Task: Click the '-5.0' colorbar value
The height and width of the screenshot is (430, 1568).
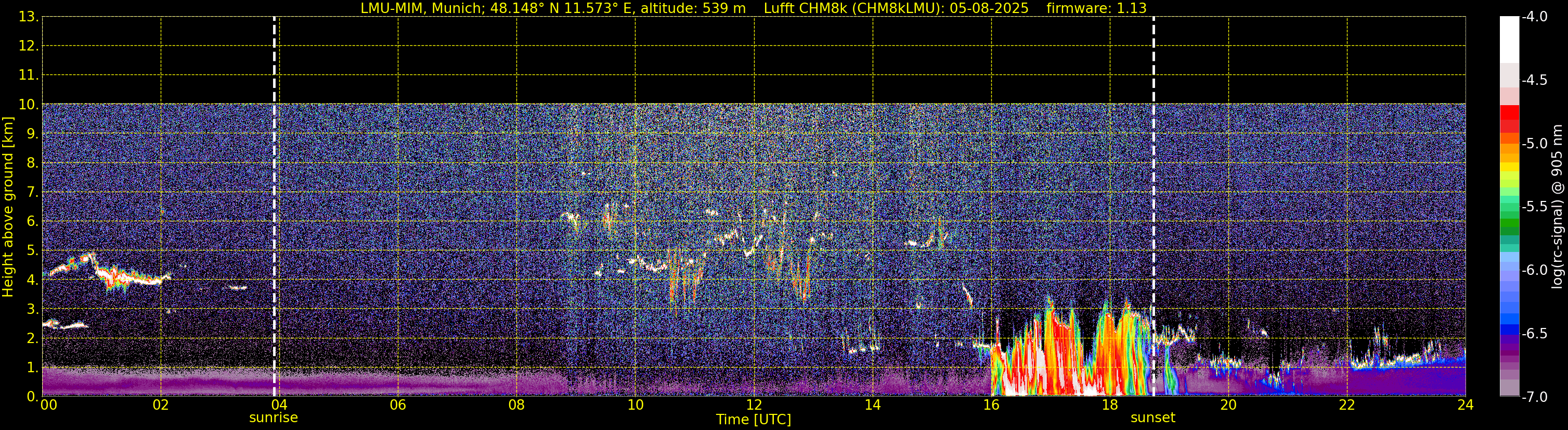Action: coord(1535,144)
